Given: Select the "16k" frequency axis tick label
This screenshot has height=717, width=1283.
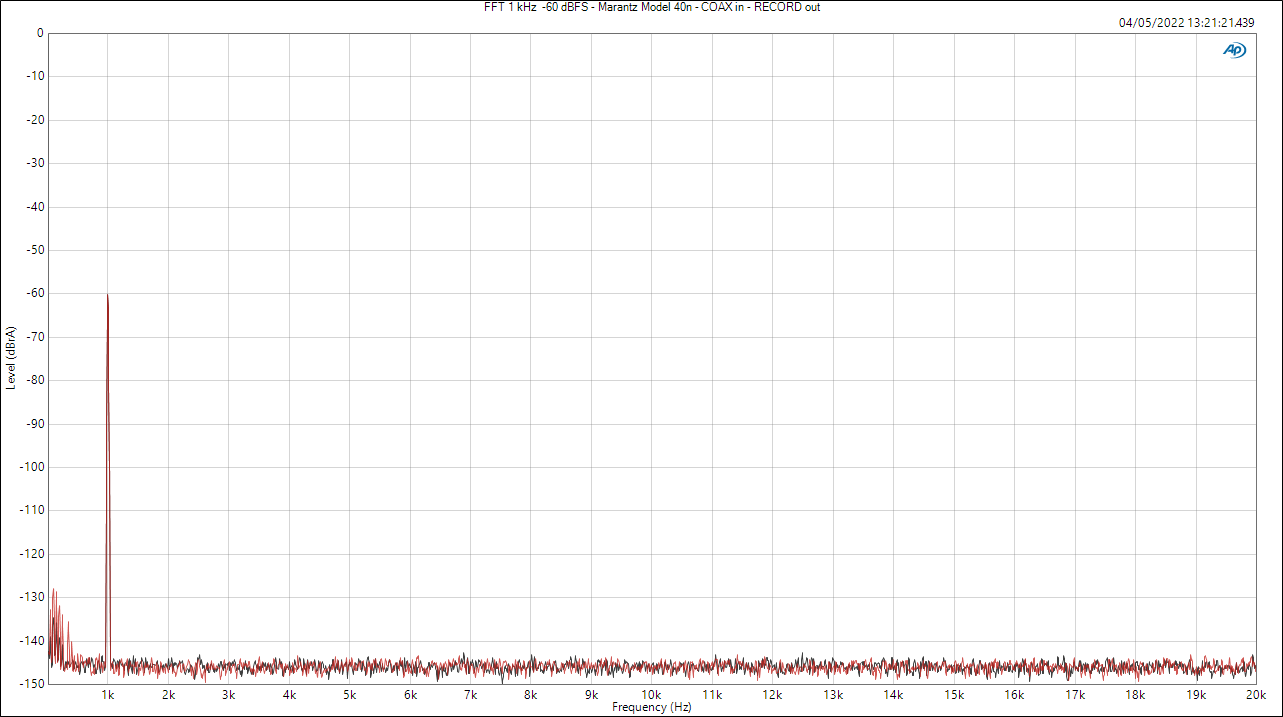Looking at the screenshot, I should click(1015, 695).
